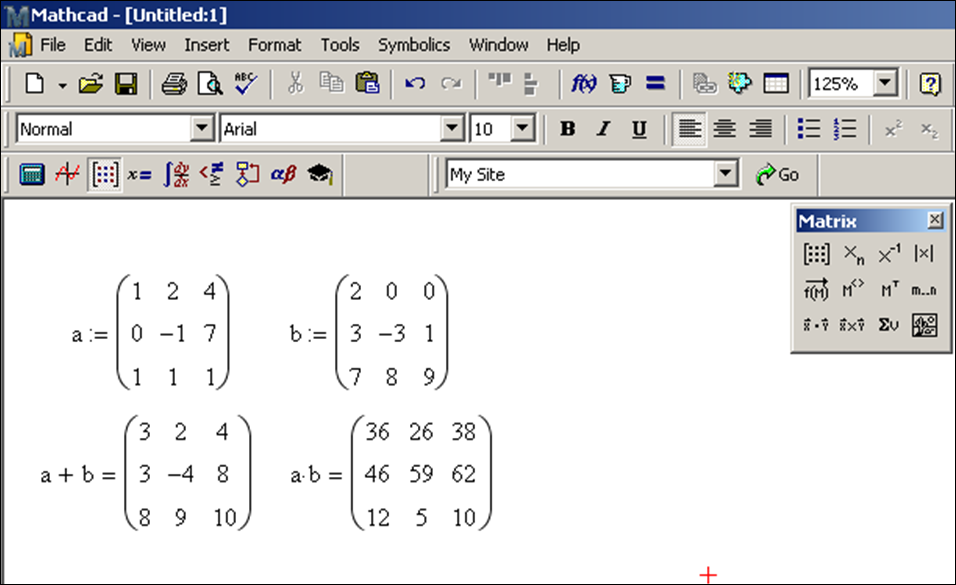Click the Go button
Screen dimensions: 956x585
tap(778, 175)
